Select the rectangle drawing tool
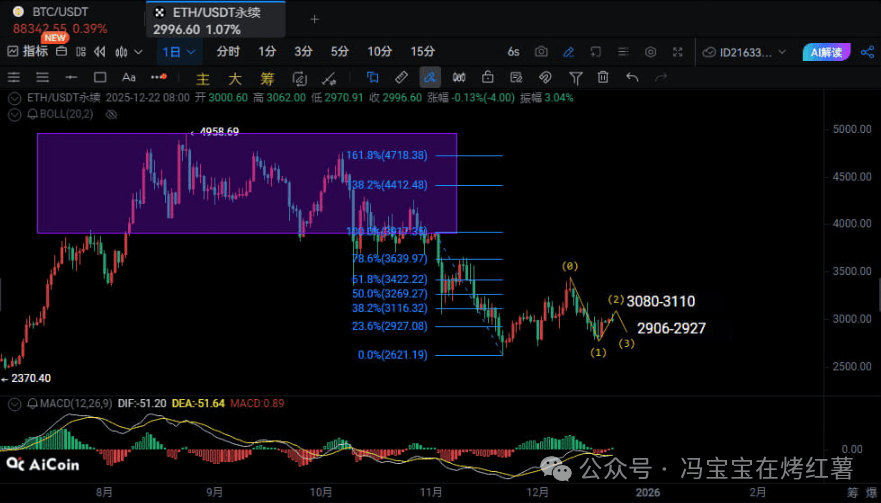Image resolution: width=881 pixels, height=503 pixels. (x=100, y=77)
